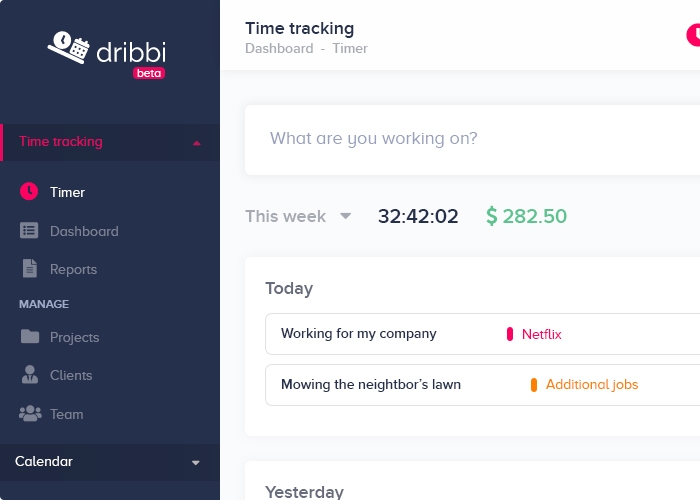This screenshot has width=700, height=500.
Task: Click the Dashboard list icon
Action: (29, 231)
